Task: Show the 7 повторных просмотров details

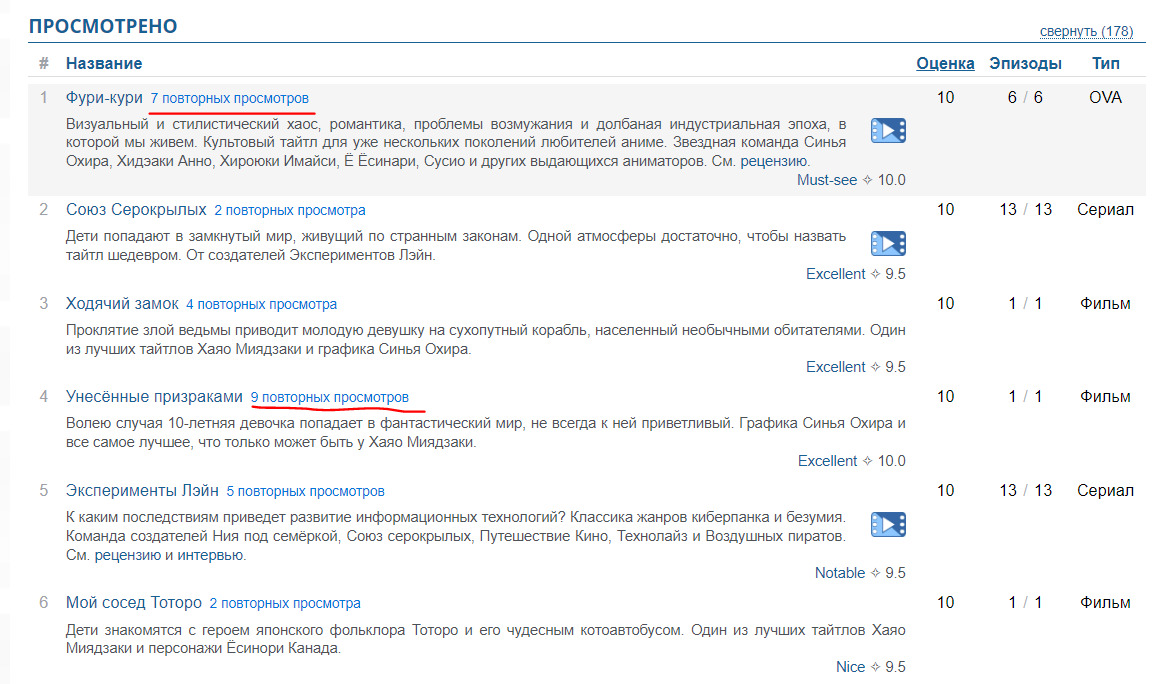Action: point(230,99)
